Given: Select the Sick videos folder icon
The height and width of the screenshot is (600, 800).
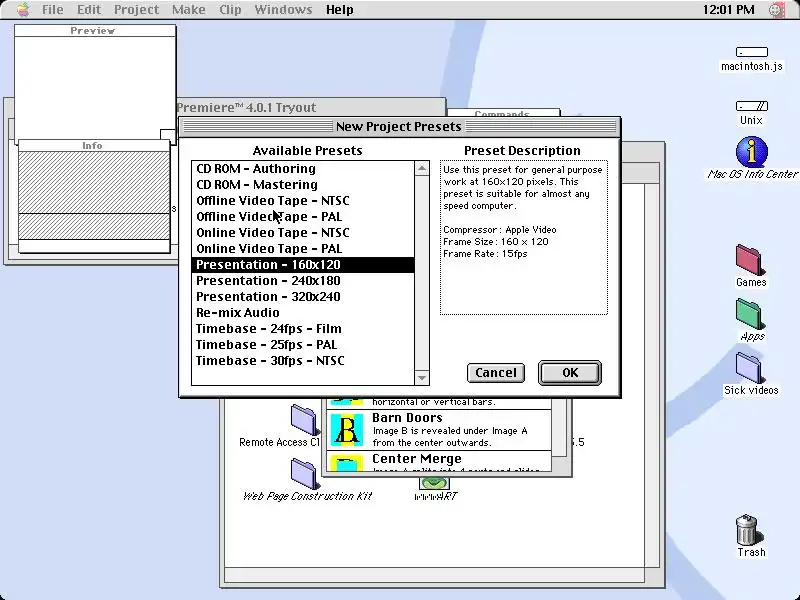Looking at the screenshot, I should [749, 368].
